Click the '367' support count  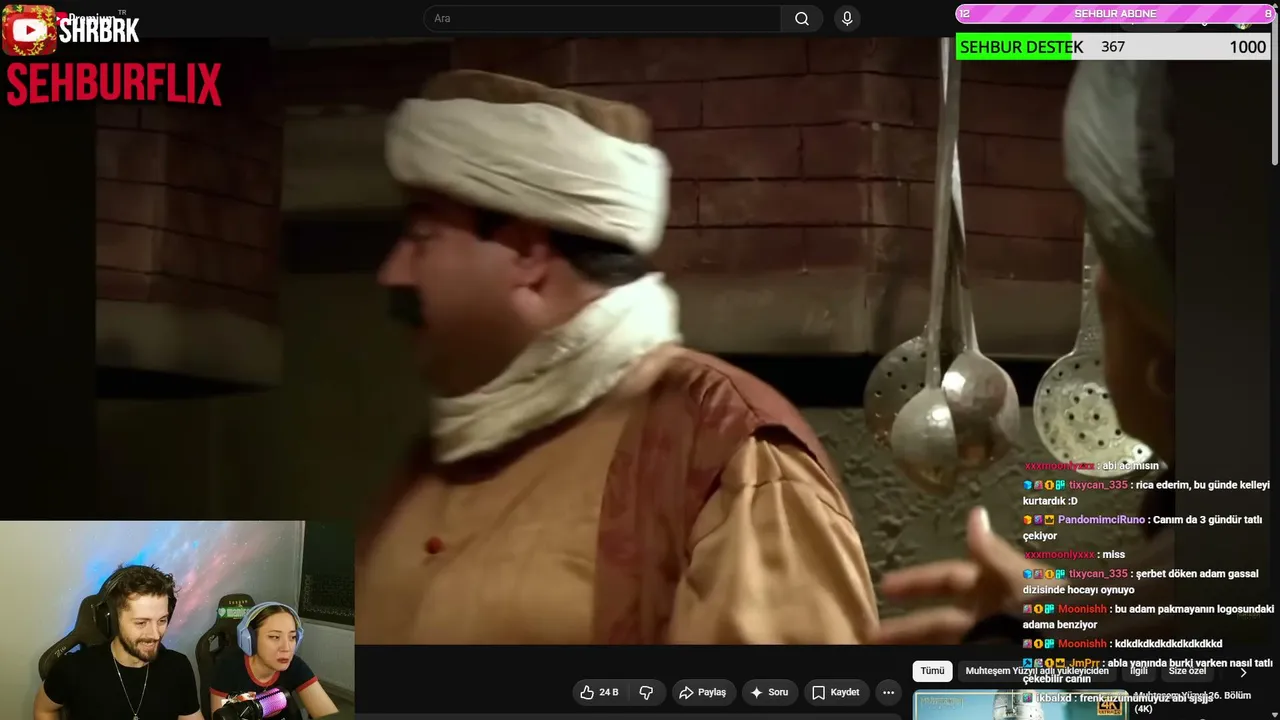point(1113,47)
